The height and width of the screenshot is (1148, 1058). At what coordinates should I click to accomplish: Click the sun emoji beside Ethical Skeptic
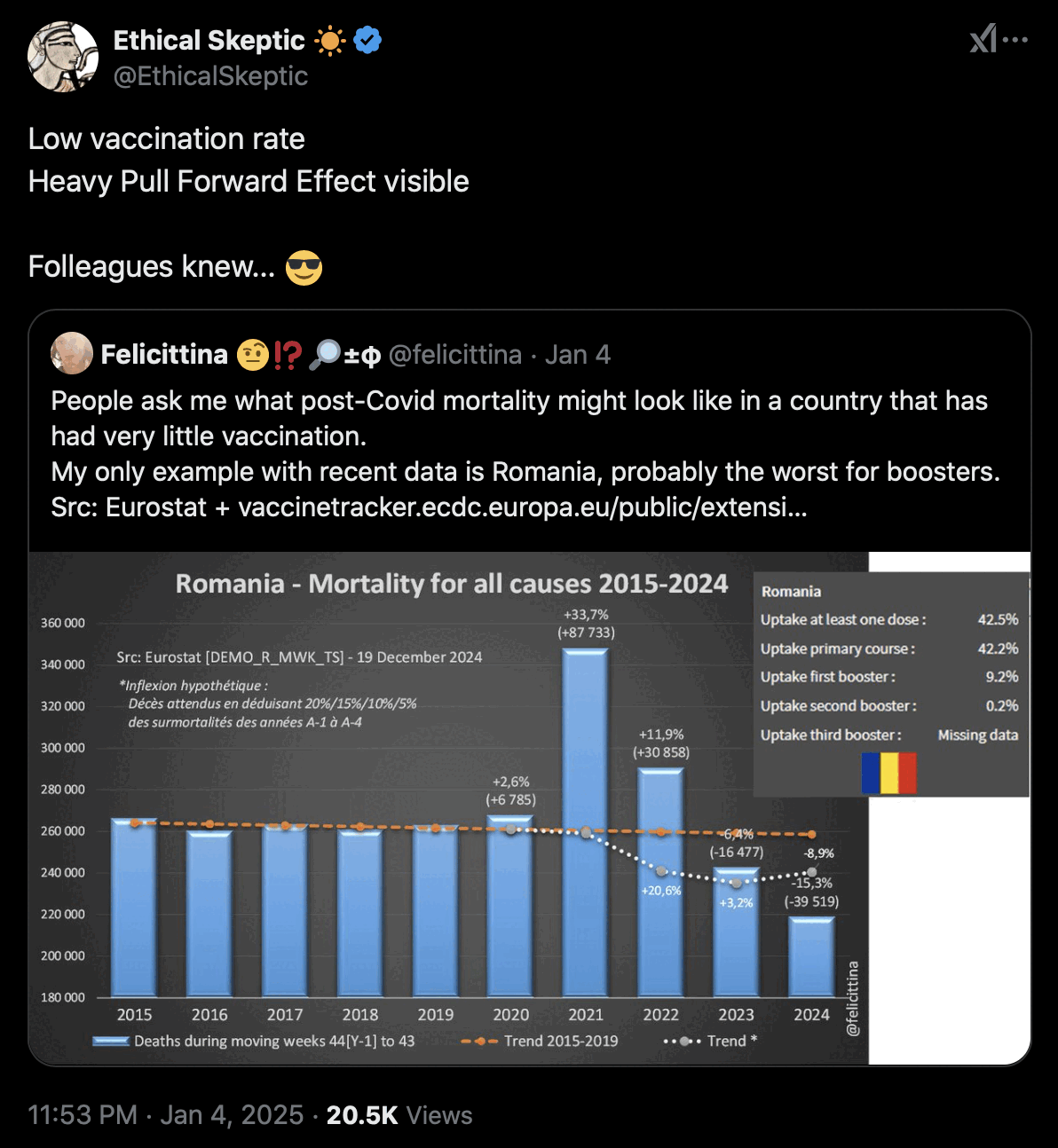tap(329, 41)
